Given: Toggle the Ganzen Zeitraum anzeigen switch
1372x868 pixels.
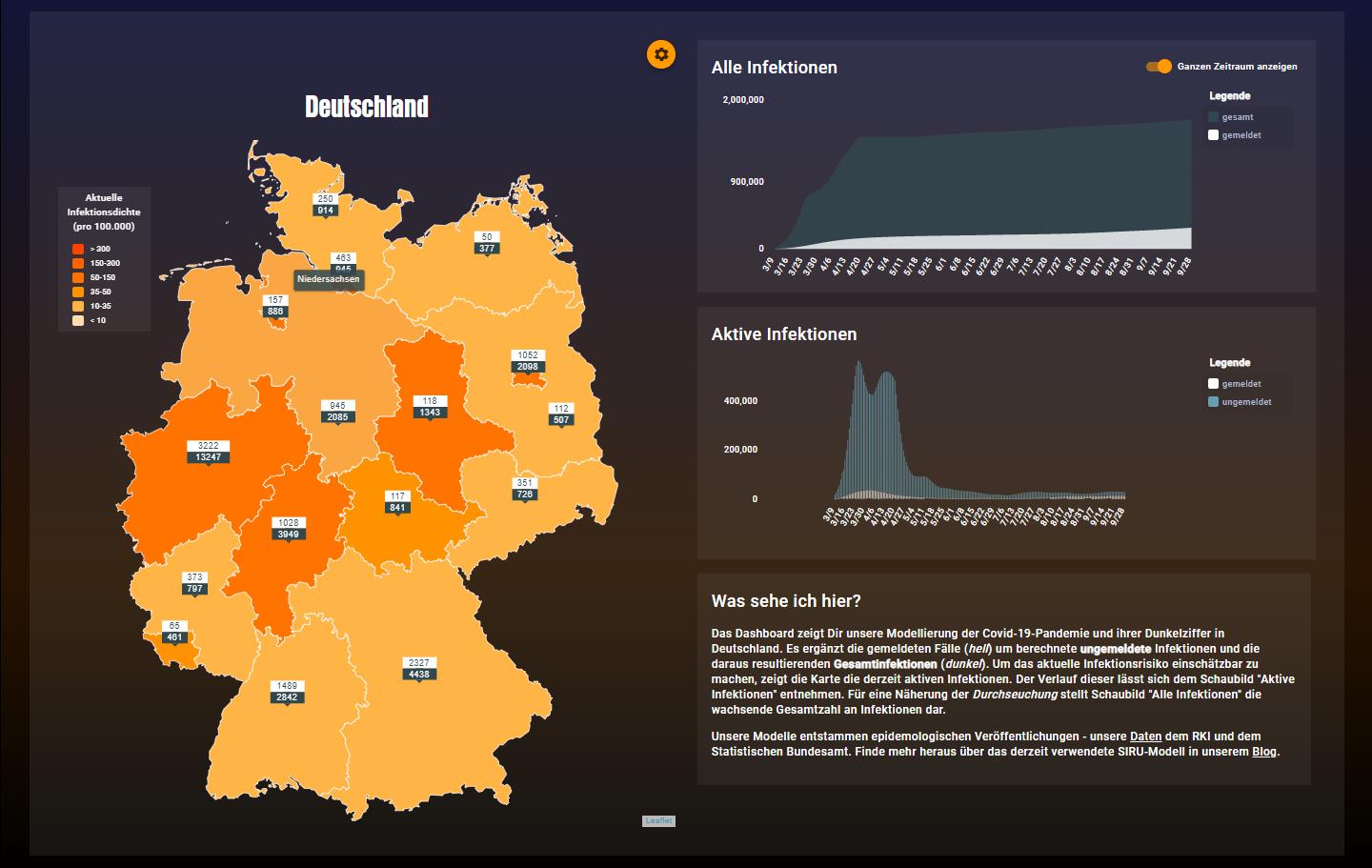Looking at the screenshot, I should pyautogui.click(x=1159, y=67).
